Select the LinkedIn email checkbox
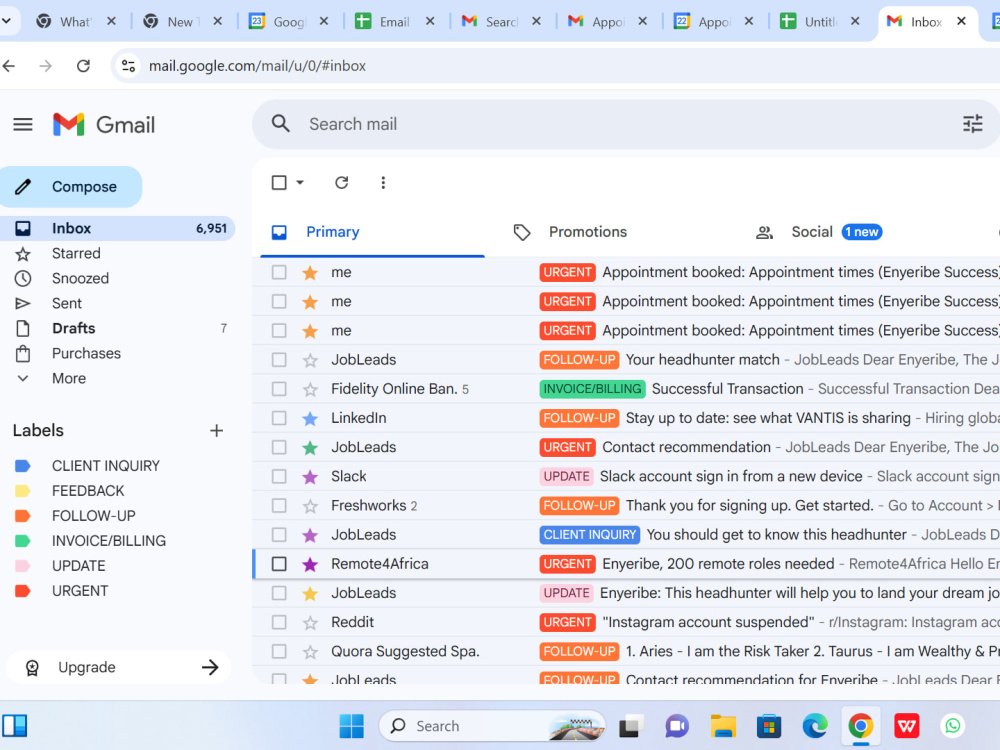The image size is (1000, 750). tap(279, 418)
